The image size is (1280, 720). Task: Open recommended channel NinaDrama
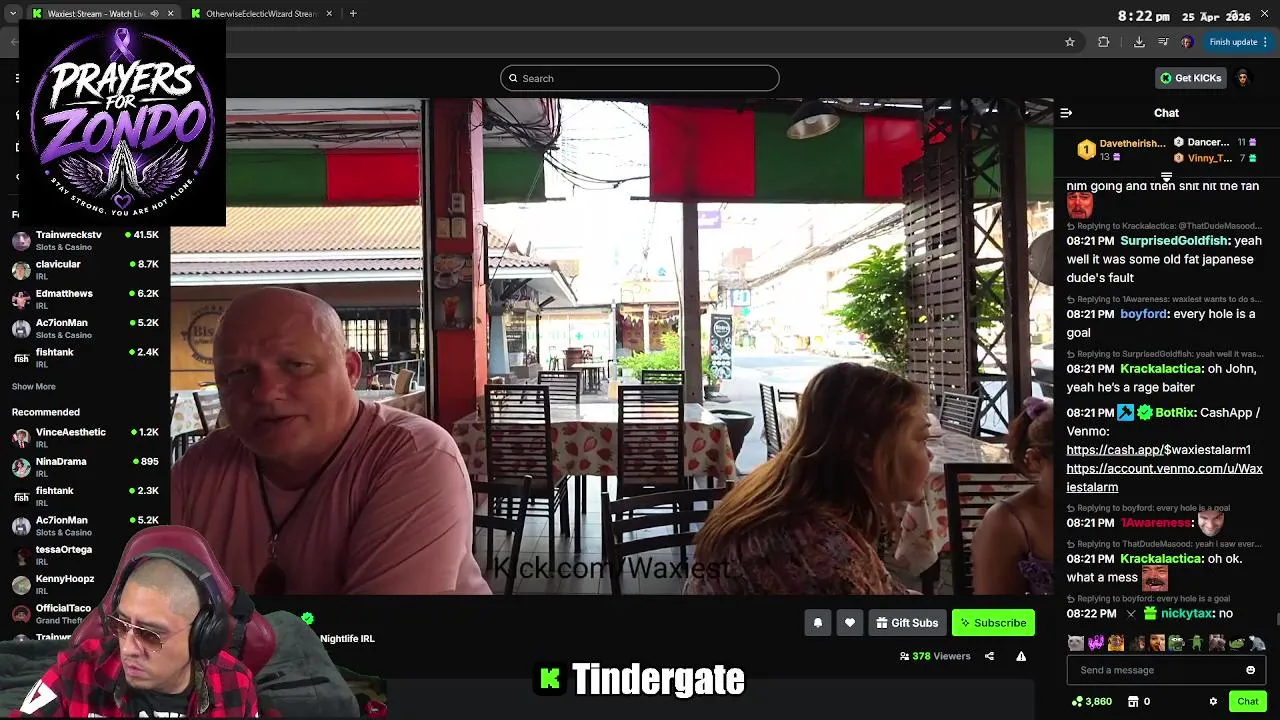tap(85, 467)
